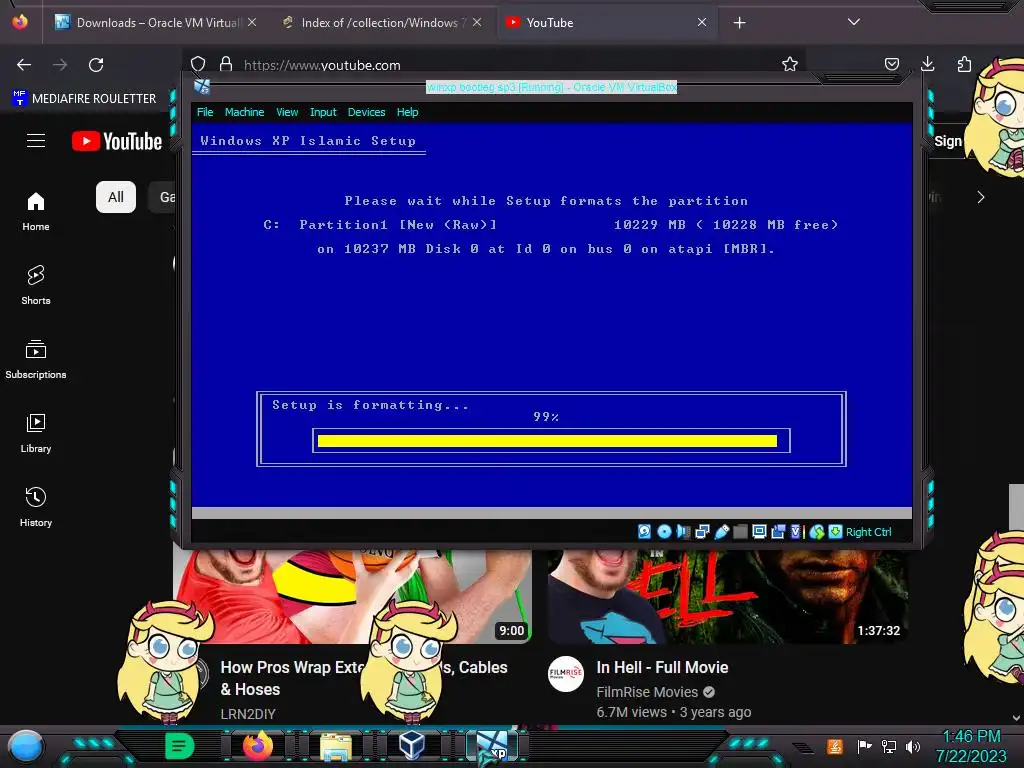Save page to Pocket
This screenshot has width=1024, height=768.
coord(891,64)
